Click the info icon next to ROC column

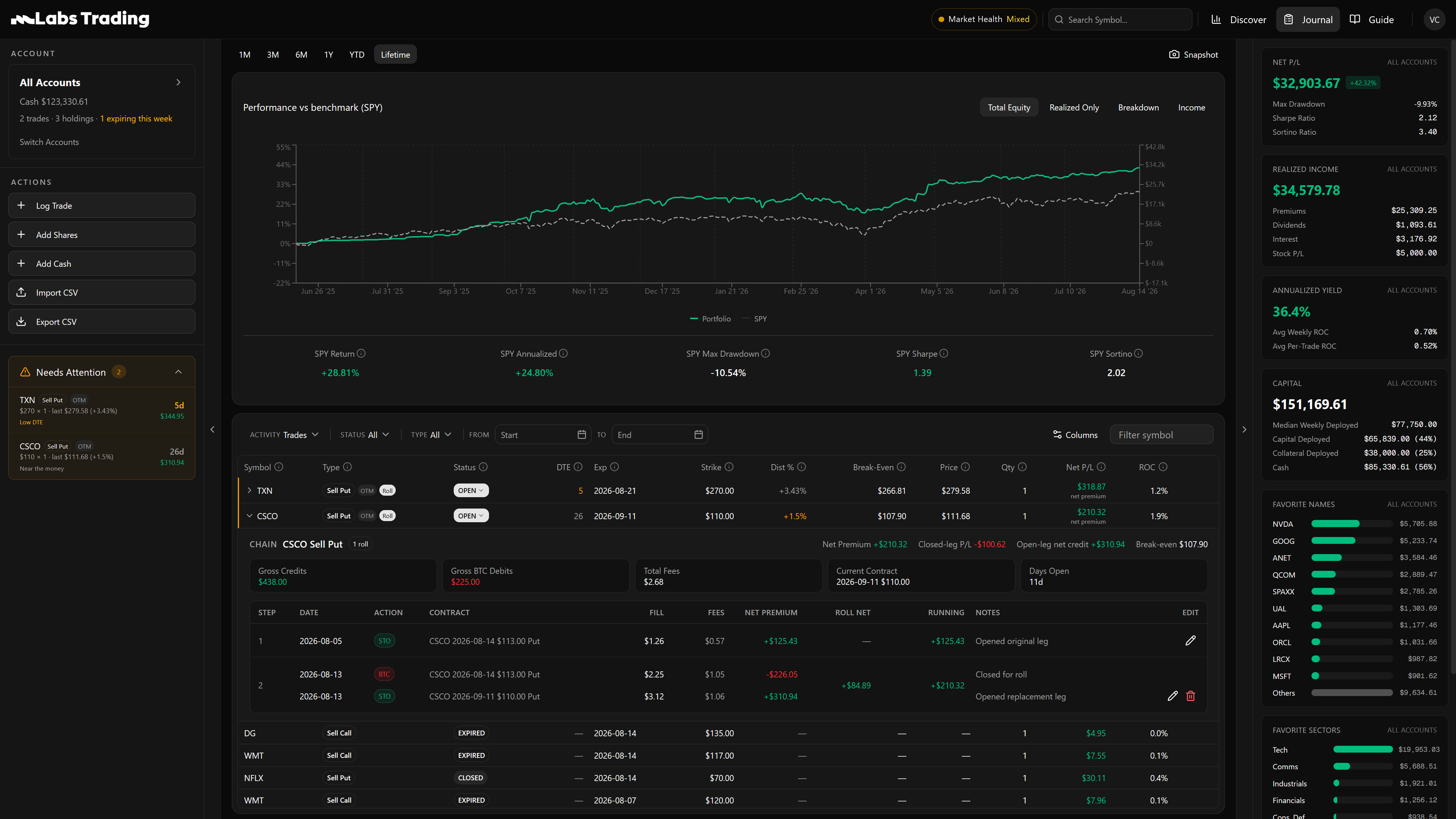pyautogui.click(x=1163, y=467)
